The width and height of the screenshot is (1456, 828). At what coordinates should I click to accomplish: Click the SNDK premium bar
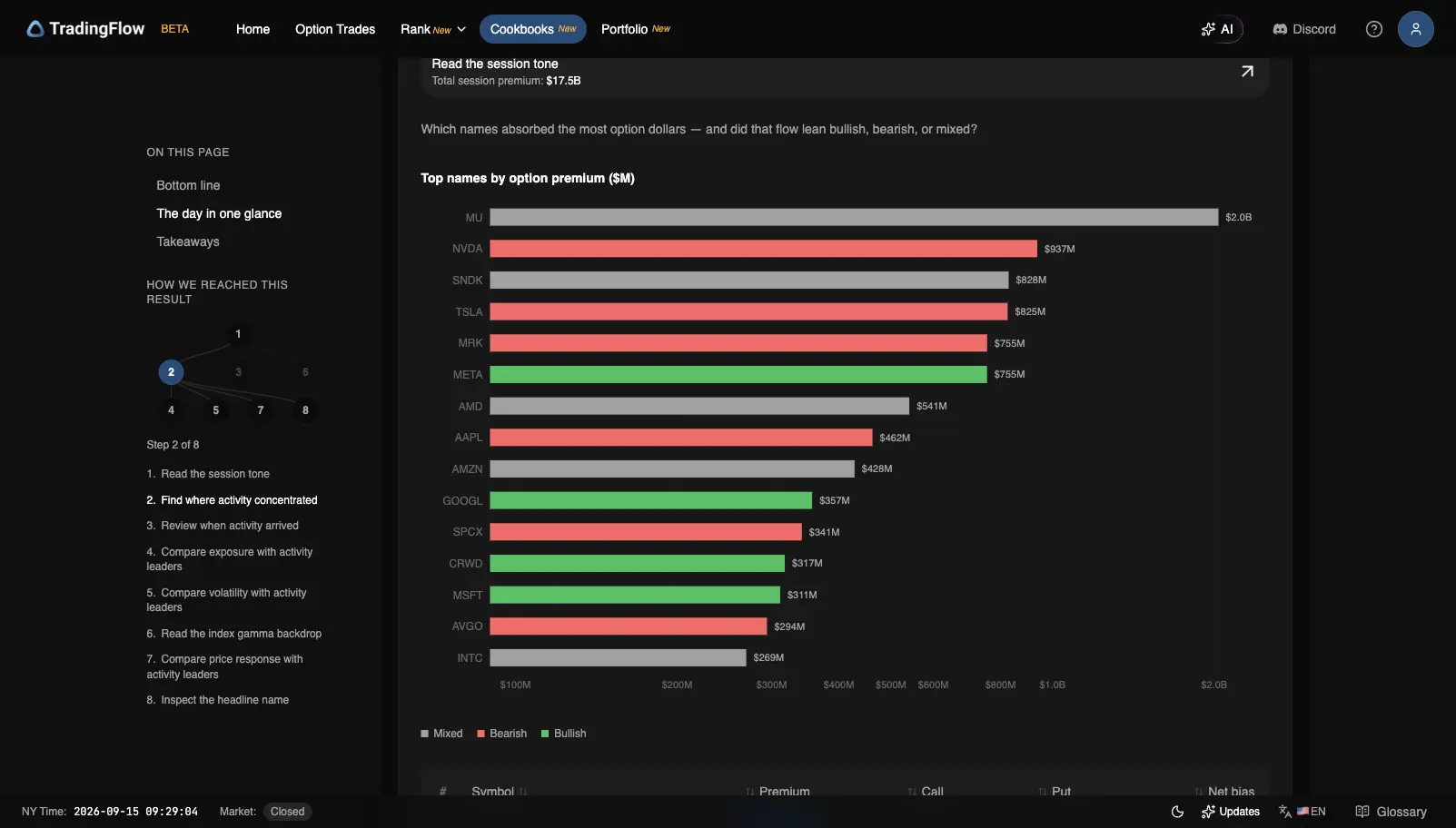click(x=749, y=280)
